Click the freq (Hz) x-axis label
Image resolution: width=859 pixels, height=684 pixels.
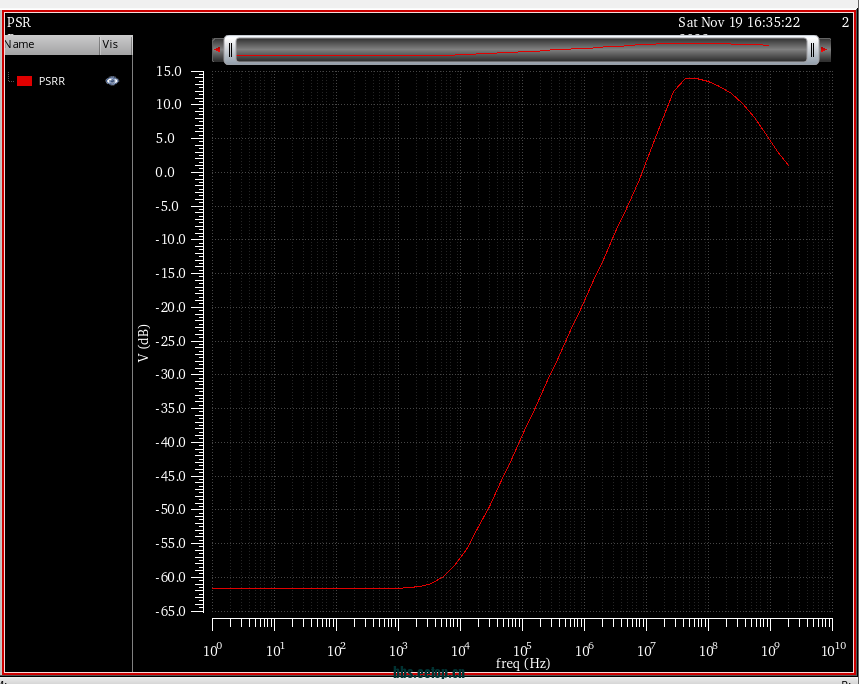point(523,664)
